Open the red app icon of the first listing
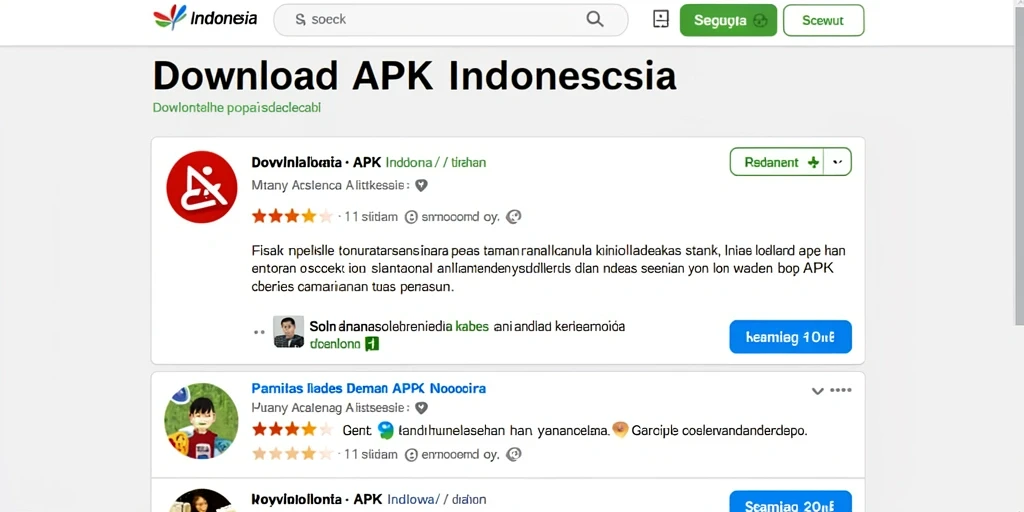The width and height of the screenshot is (1024, 512). tap(202, 187)
